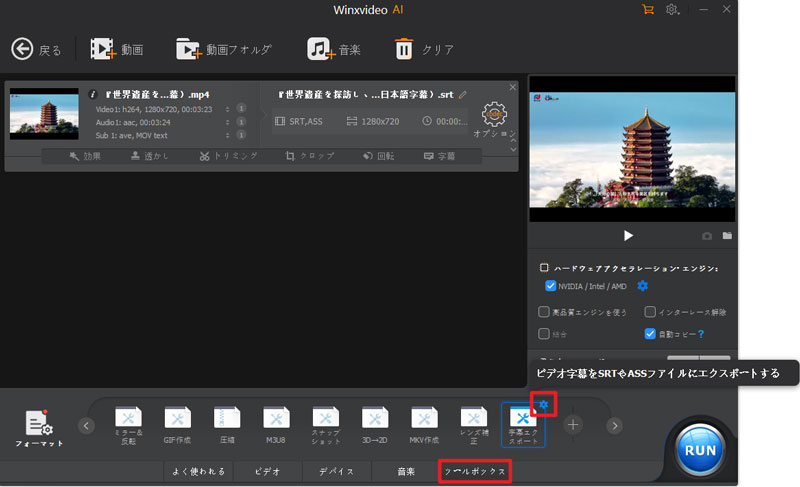
Task: Open the トリミング trimming tool
Action: (x=228, y=156)
